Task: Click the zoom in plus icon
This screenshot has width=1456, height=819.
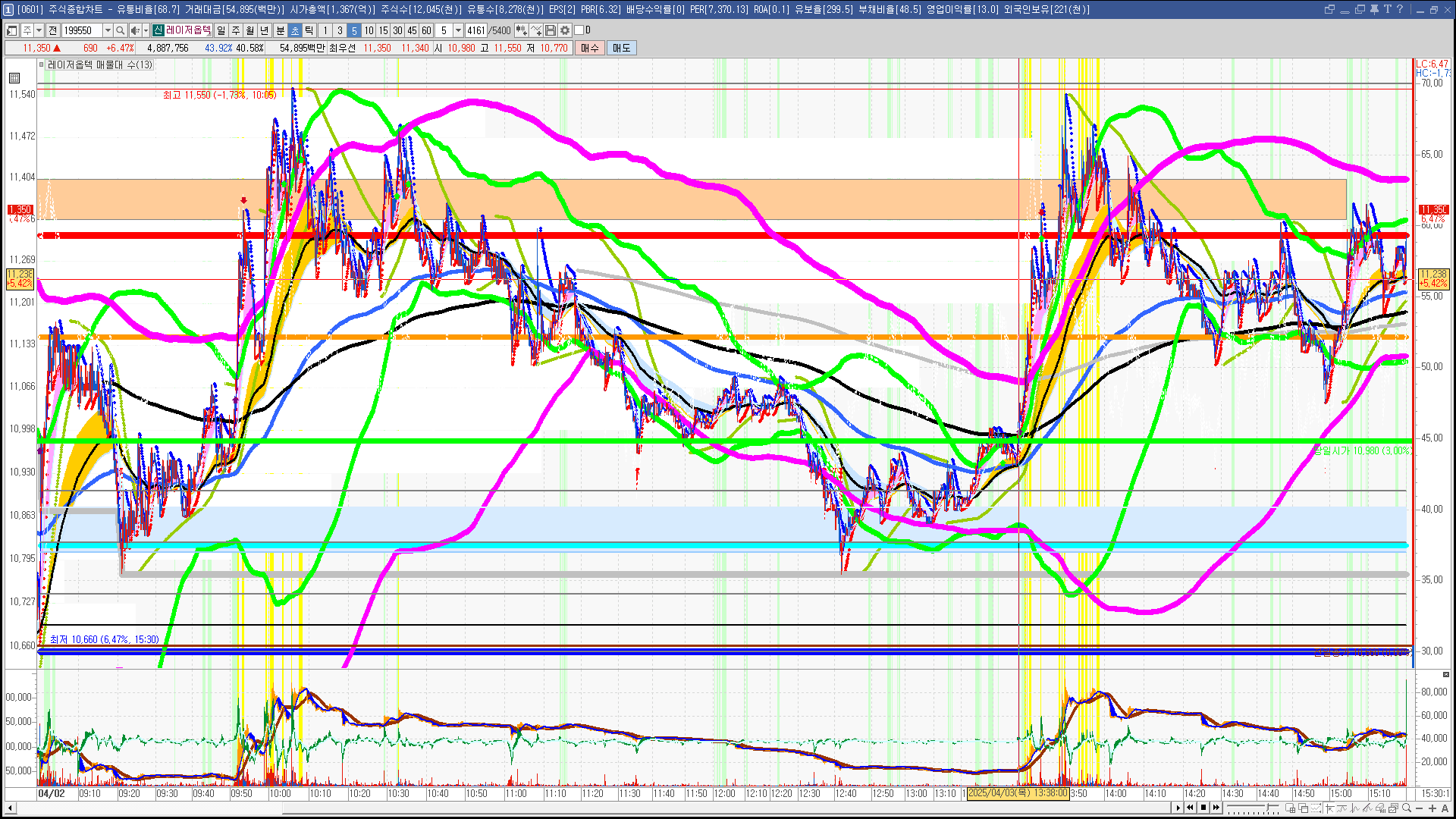Action: click(1432, 808)
